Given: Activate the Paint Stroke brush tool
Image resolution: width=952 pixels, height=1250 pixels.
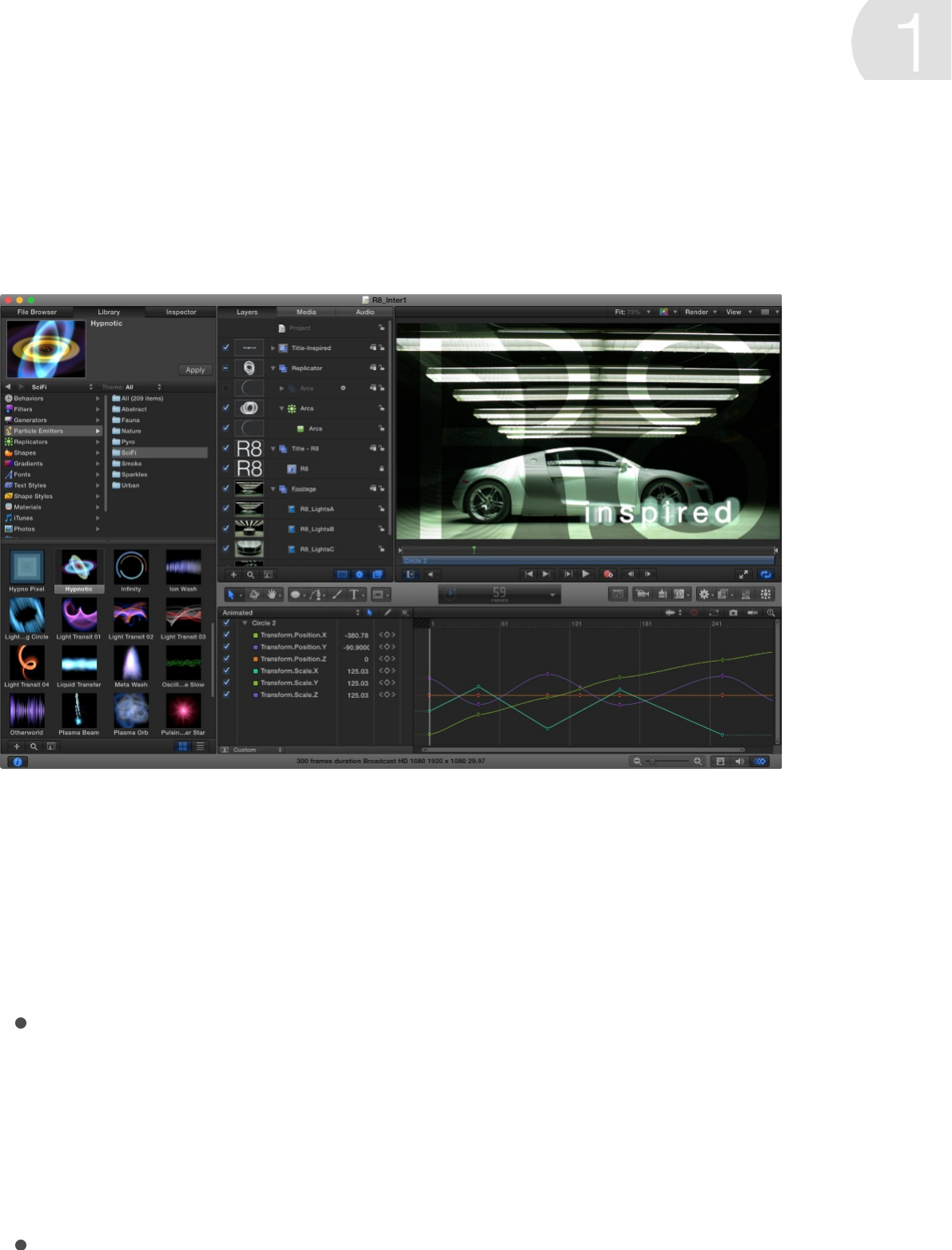Looking at the screenshot, I should 337,594.
